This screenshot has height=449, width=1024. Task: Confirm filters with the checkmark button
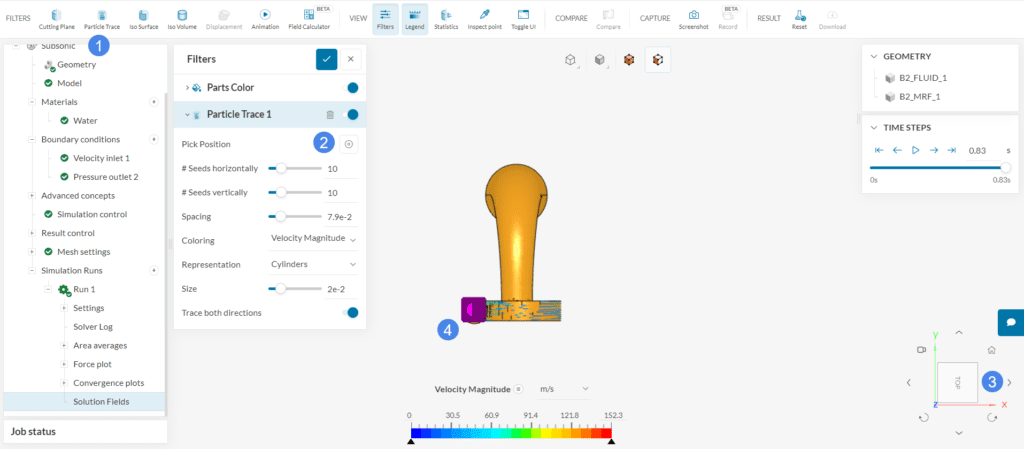point(326,59)
